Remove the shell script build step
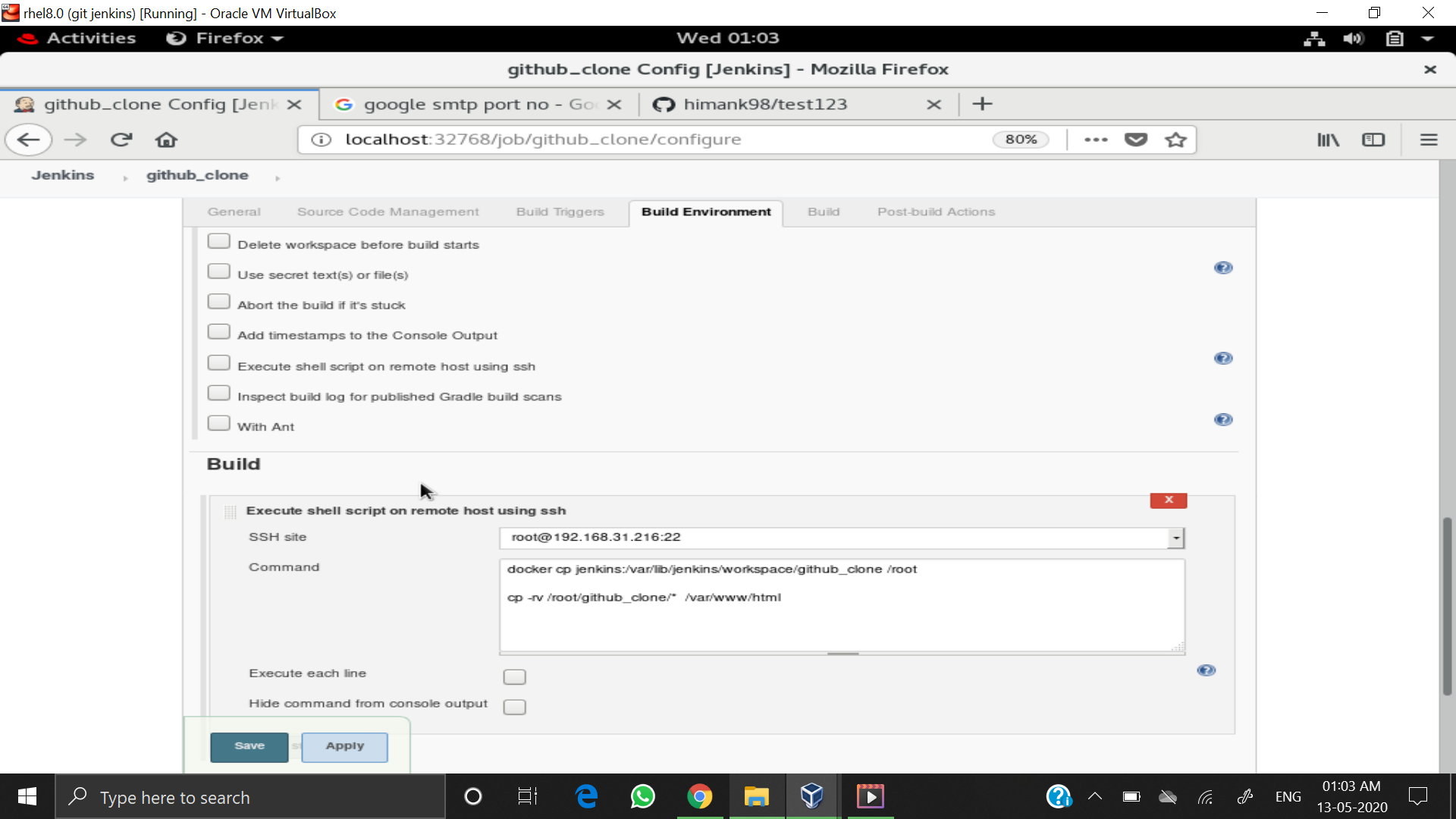1456x819 pixels. [x=1168, y=500]
